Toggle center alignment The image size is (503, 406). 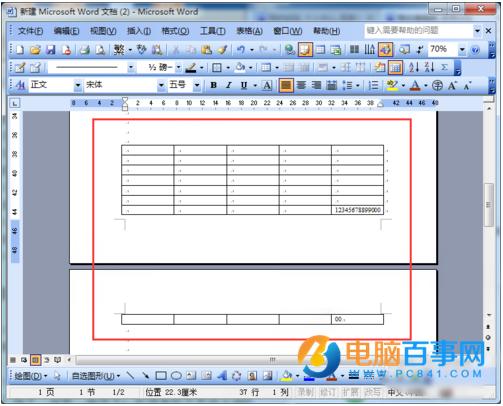[301, 85]
